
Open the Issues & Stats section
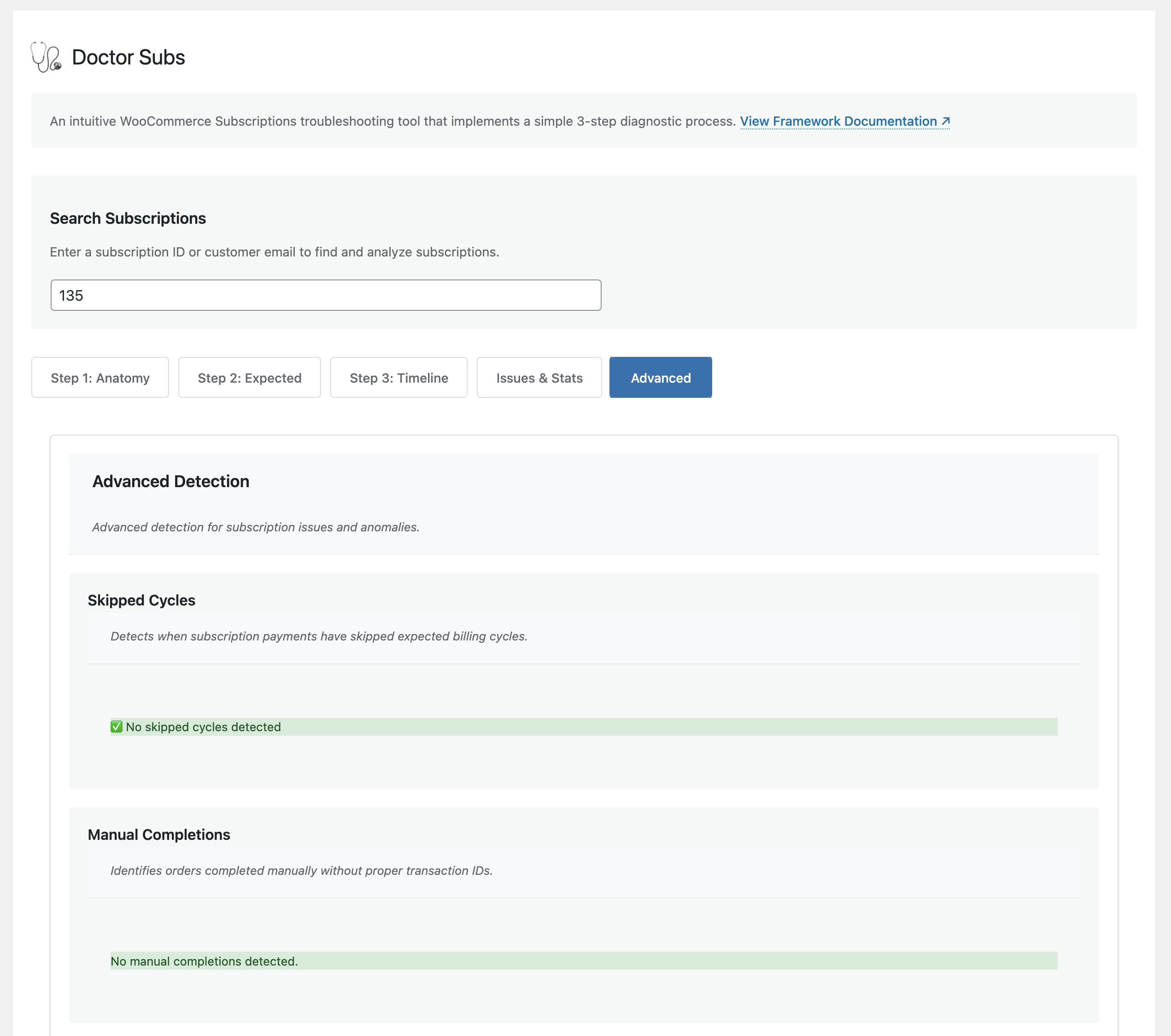pos(539,378)
